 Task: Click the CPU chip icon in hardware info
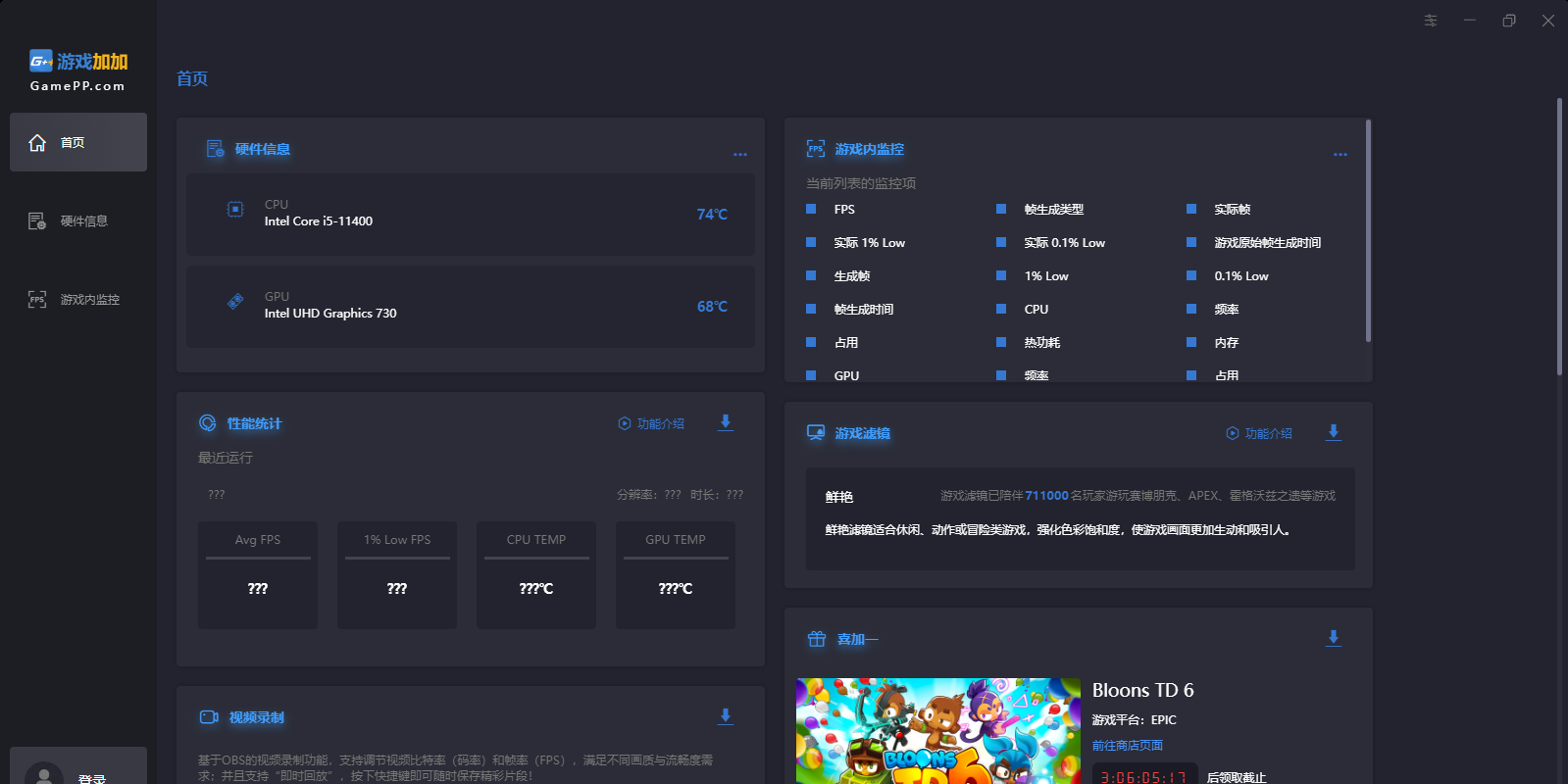pos(235,210)
